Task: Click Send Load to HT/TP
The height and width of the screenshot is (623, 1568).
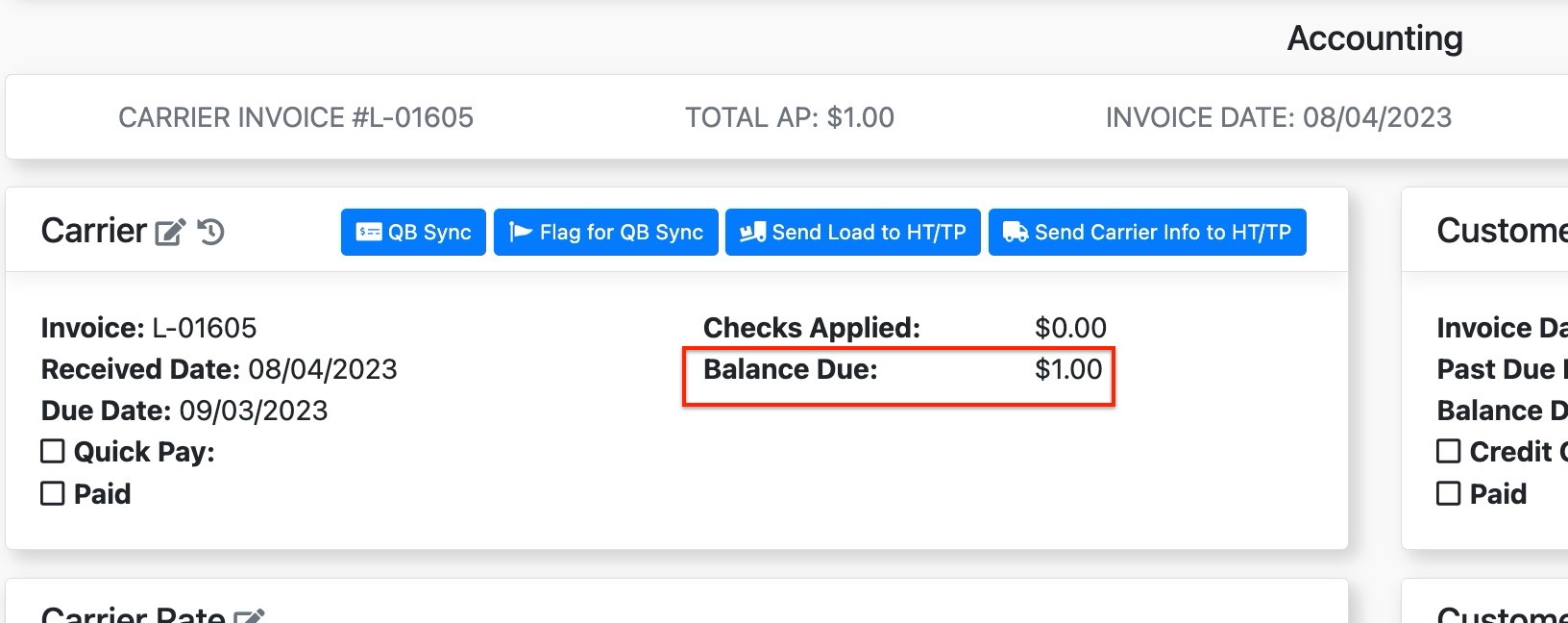Action: click(x=853, y=232)
